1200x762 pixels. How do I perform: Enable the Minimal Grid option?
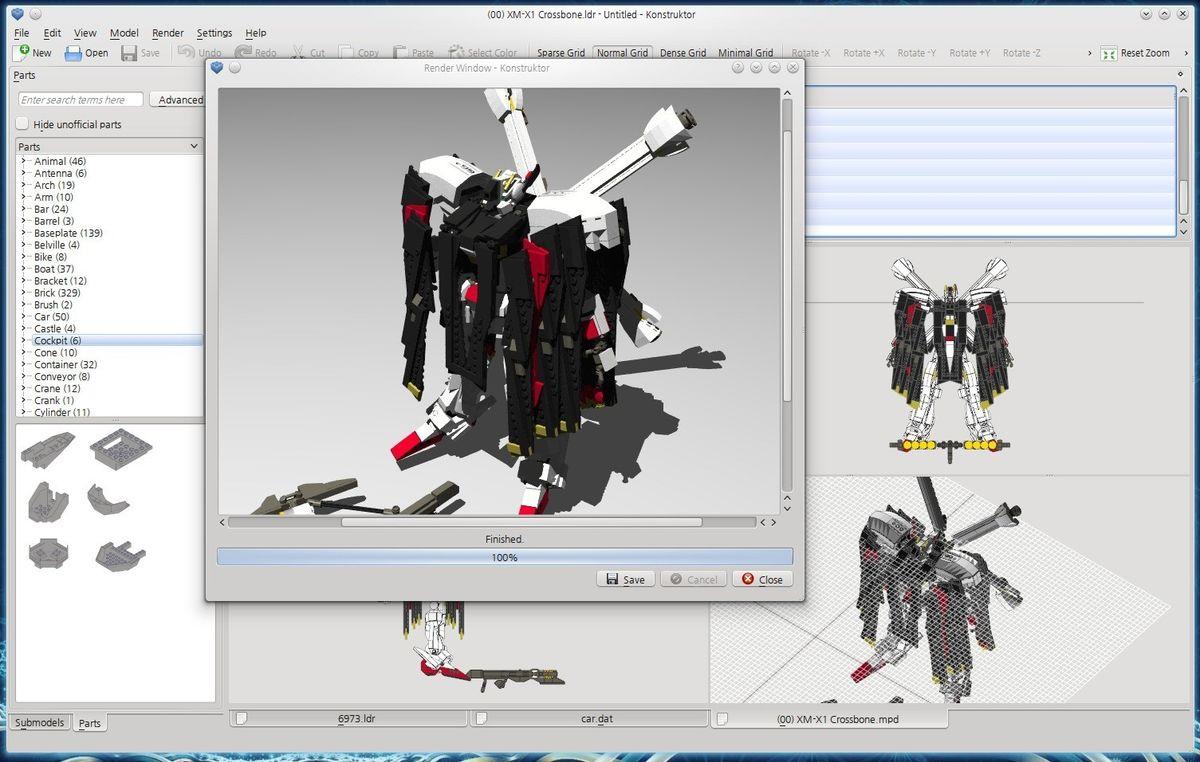(x=745, y=53)
